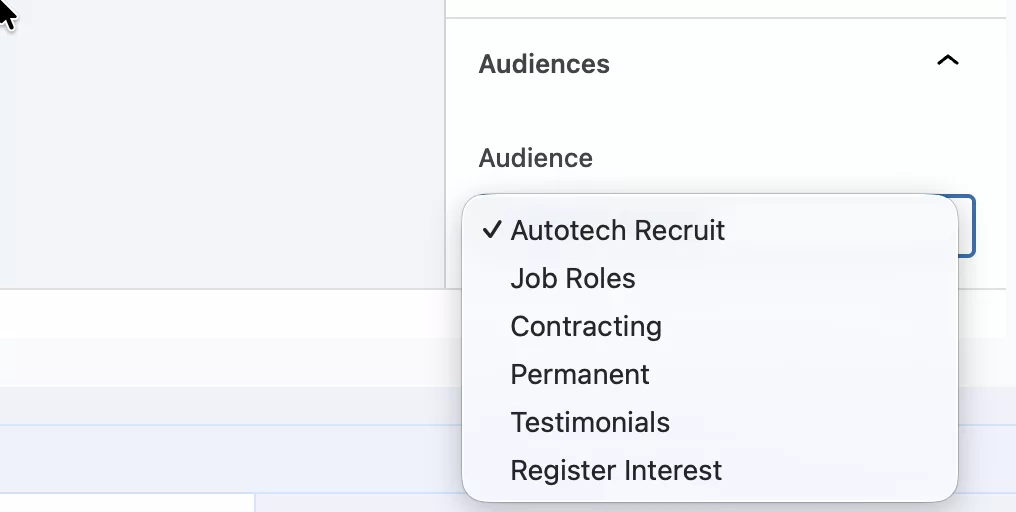Choose the Register Interest option
Image resolution: width=1016 pixels, height=512 pixels.
pos(615,470)
